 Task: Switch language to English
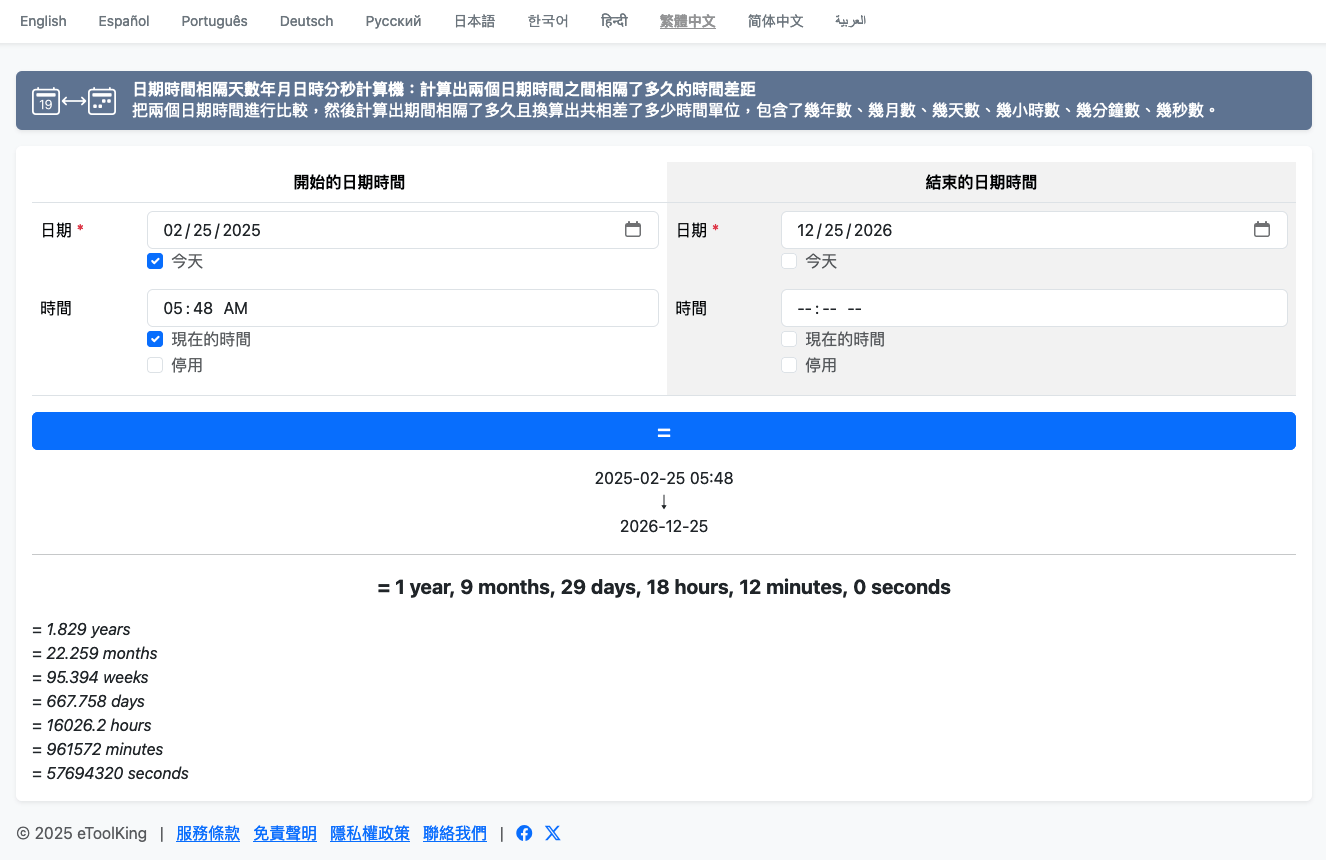43,21
